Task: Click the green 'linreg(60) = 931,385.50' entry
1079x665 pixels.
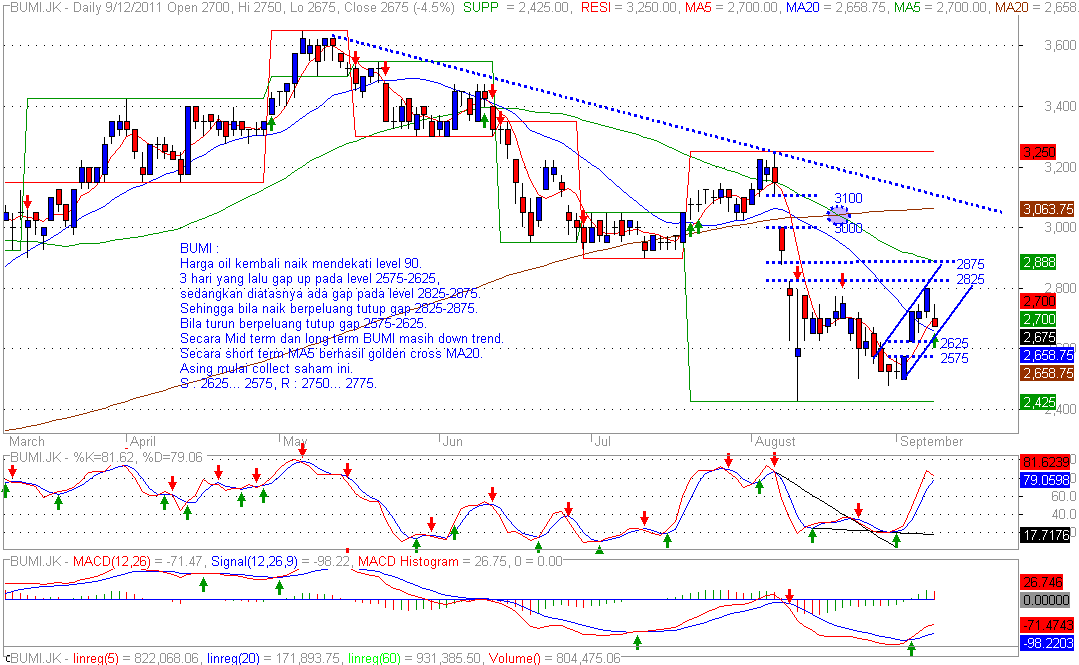Action: pyautogui.click(x=414, y=659)
